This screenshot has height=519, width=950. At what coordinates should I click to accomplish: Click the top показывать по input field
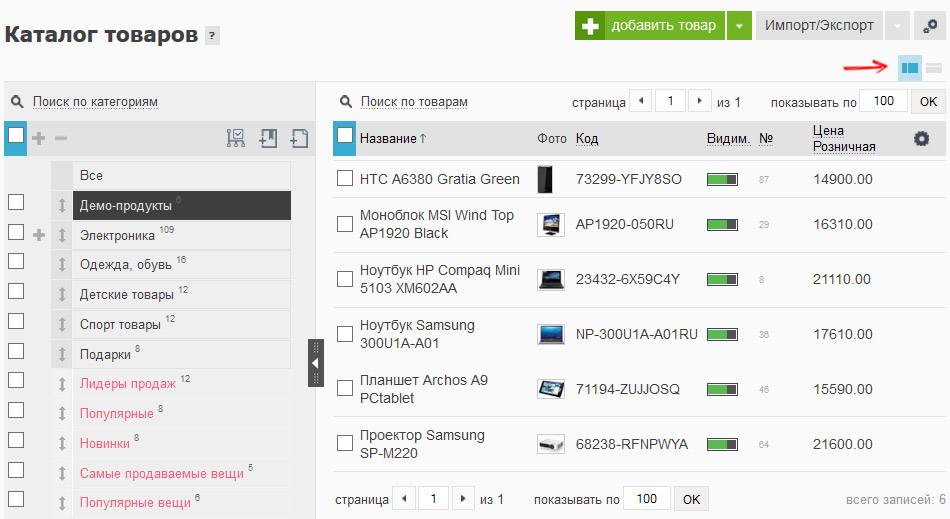(883, 101)
